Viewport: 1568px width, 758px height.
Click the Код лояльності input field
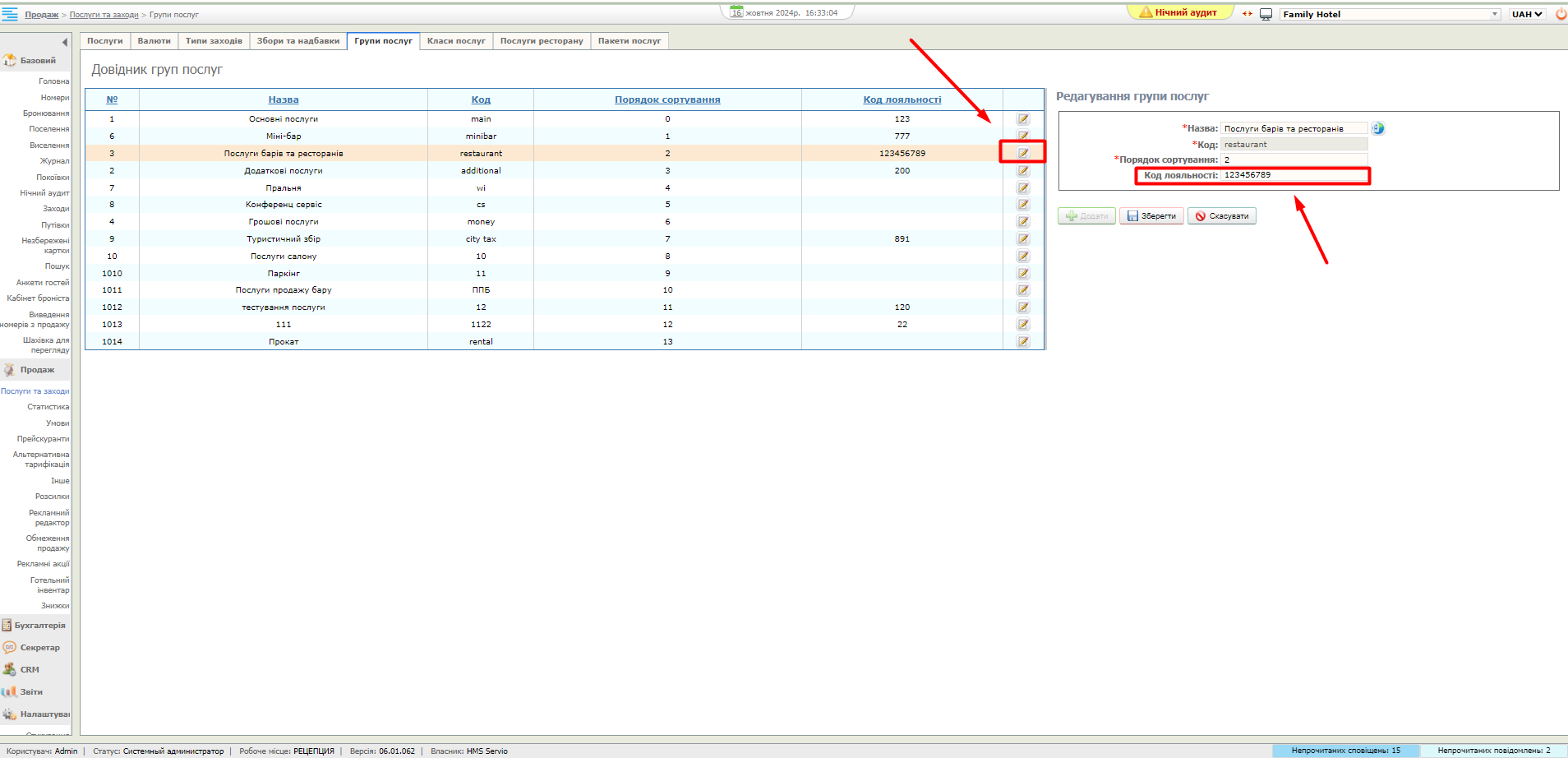1294,175
